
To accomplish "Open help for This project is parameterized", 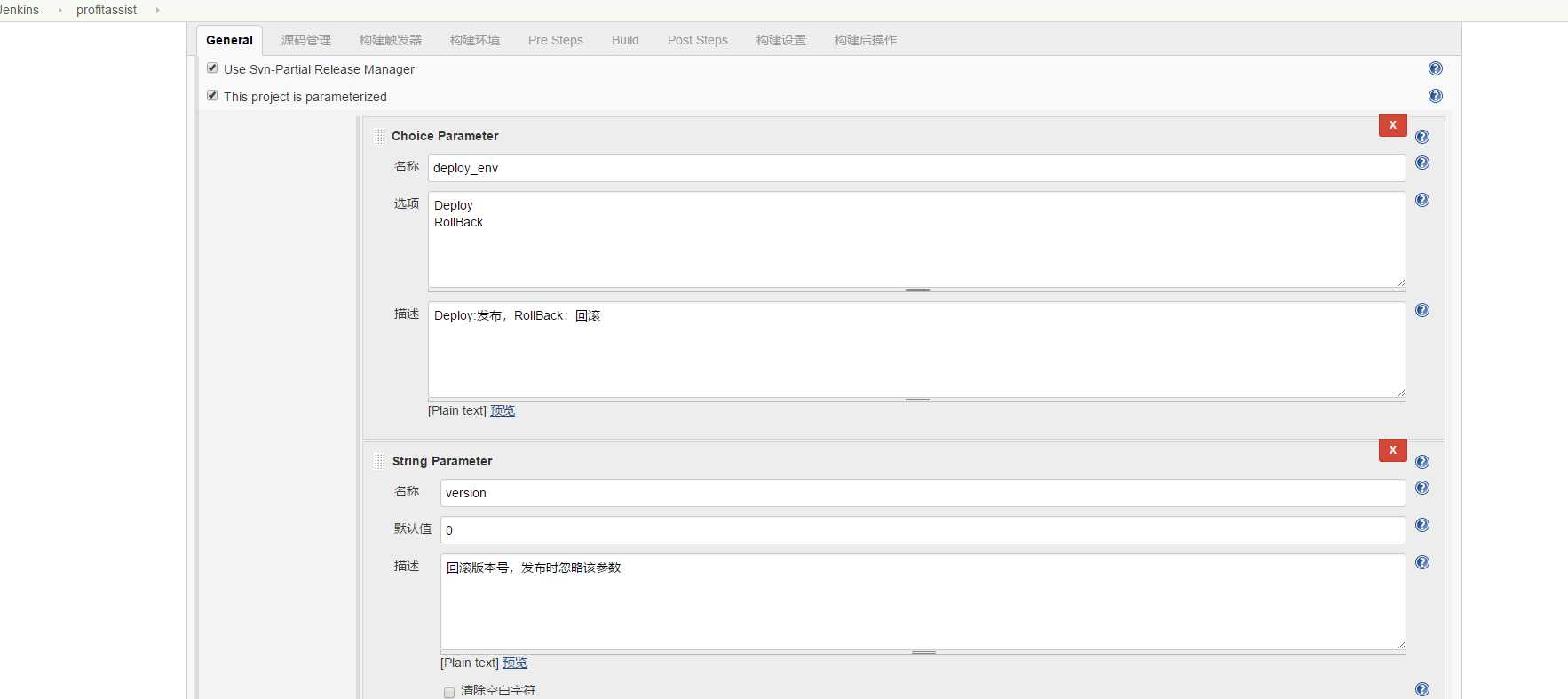I will [x=1436, y=96].
